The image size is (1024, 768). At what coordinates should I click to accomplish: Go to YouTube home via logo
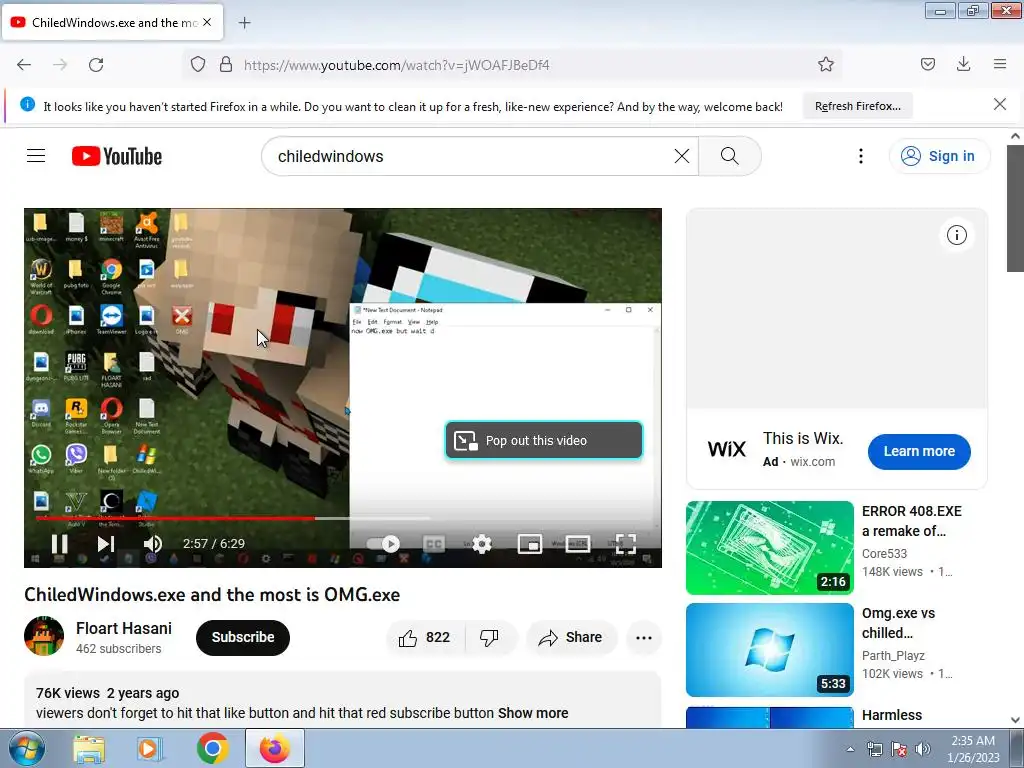tap(117, 156)
